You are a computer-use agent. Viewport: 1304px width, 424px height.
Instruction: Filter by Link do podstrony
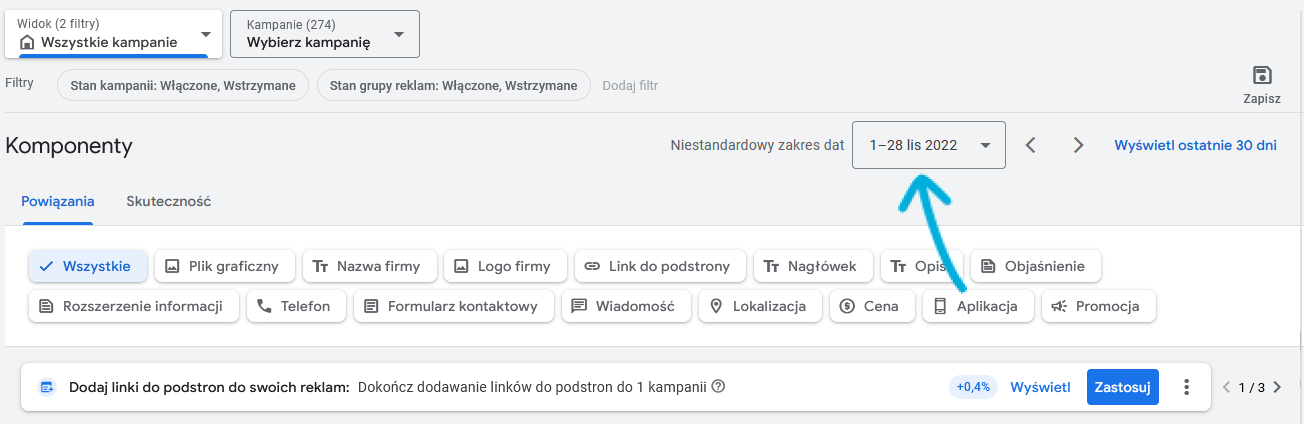tap(660, 266)
